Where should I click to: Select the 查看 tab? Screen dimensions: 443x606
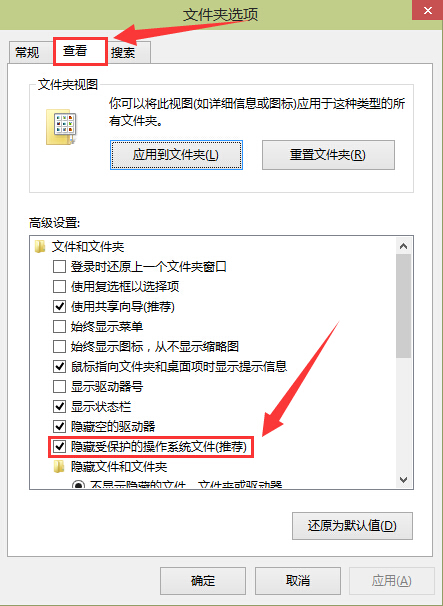76,51
